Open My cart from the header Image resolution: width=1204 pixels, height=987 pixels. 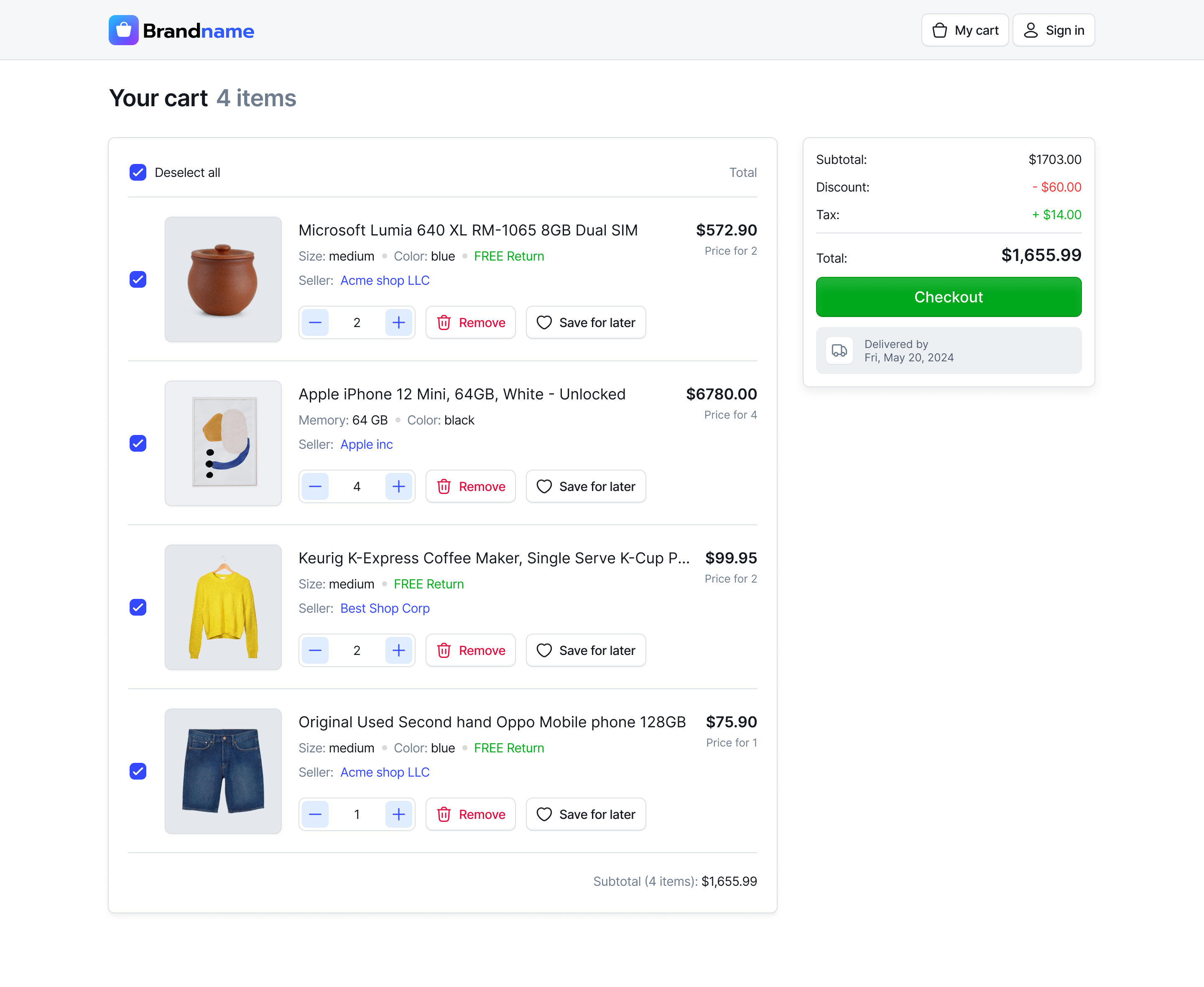[965, 30]
